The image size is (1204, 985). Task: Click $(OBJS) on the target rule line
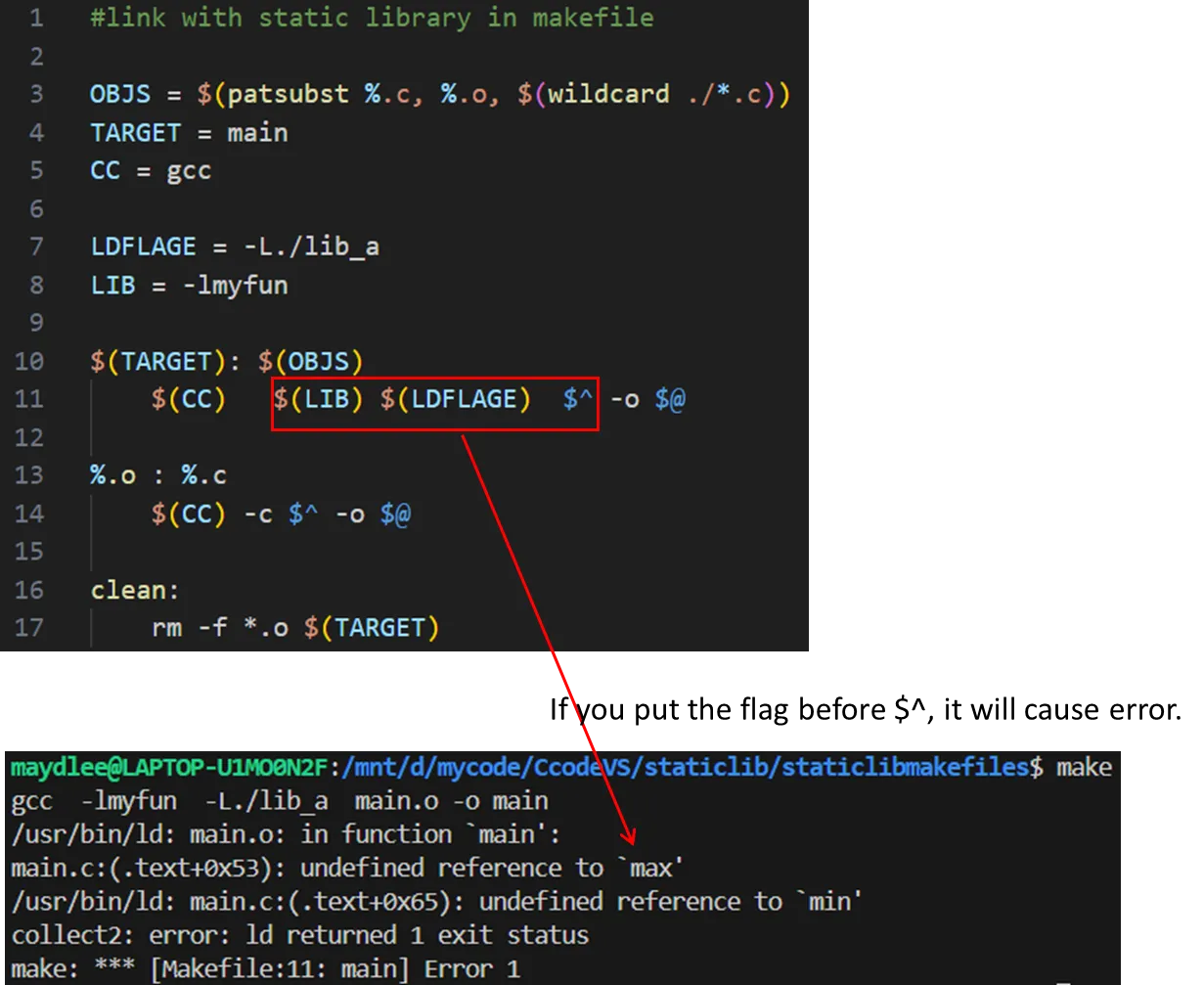pos(310,362)
